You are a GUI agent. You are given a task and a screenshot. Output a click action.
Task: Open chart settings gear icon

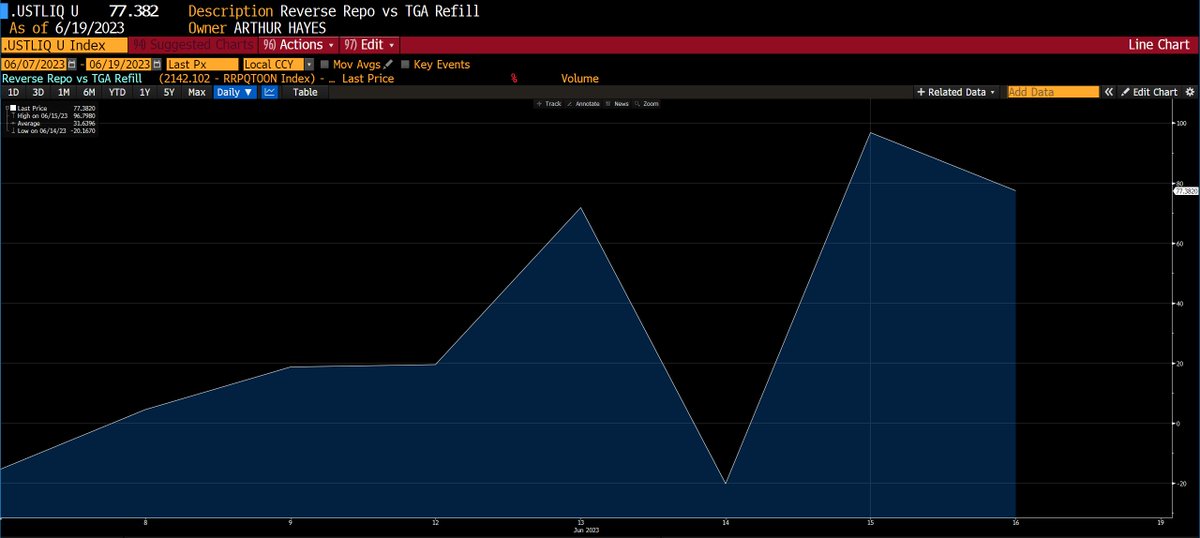point(1189,91)
